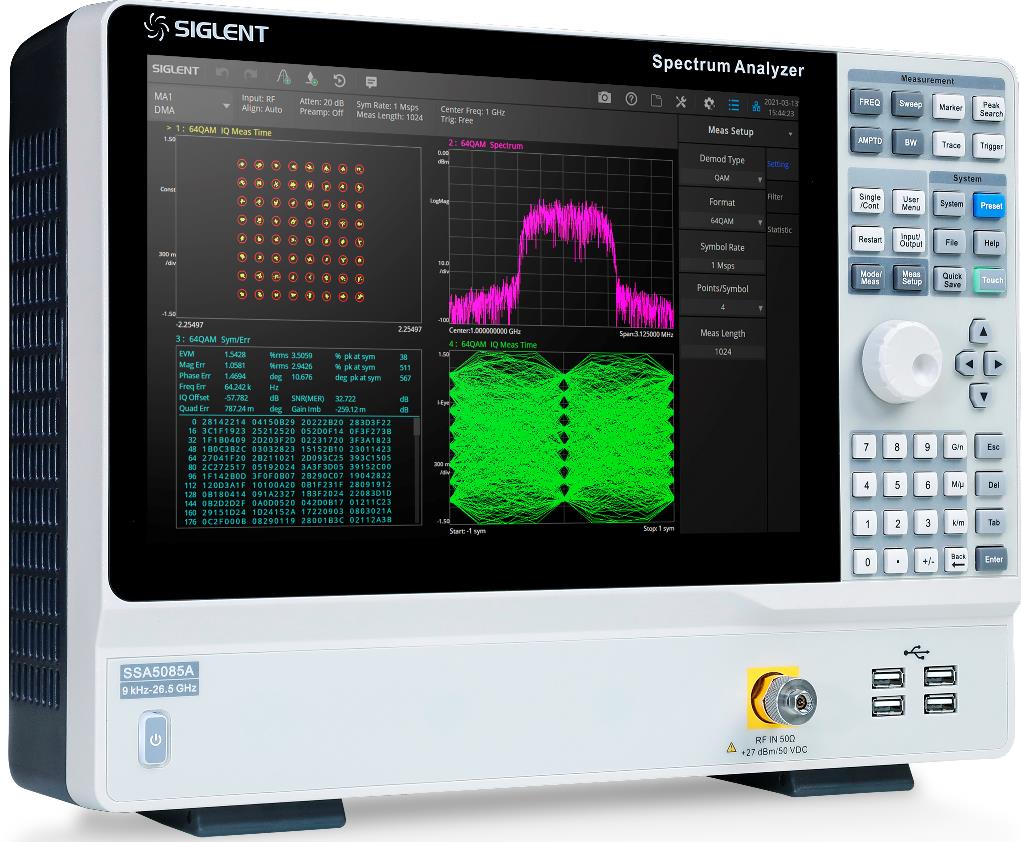Click the file document icon in toolbar
This screenshot has height=842, width=1021.
[656, 100]
